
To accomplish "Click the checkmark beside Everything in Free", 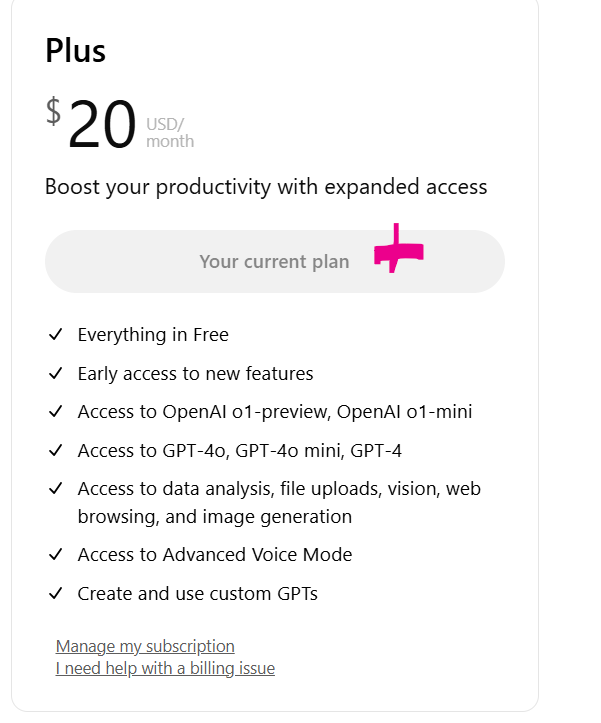I will [56, 335].
